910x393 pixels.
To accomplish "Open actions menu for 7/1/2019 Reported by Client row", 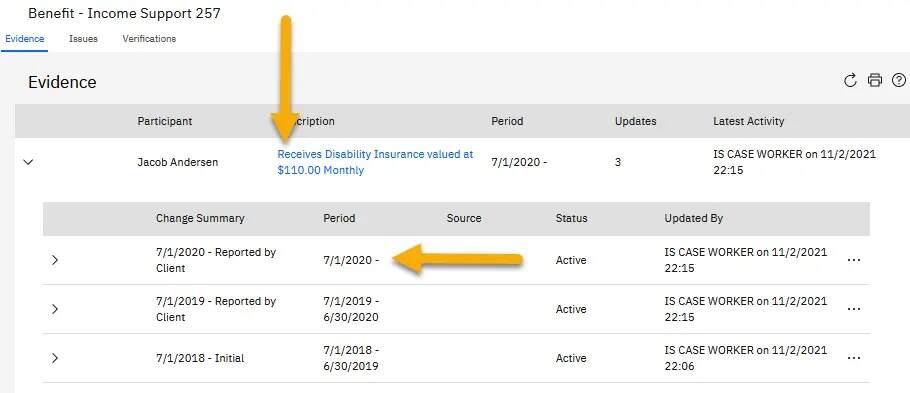I will 854,309.
